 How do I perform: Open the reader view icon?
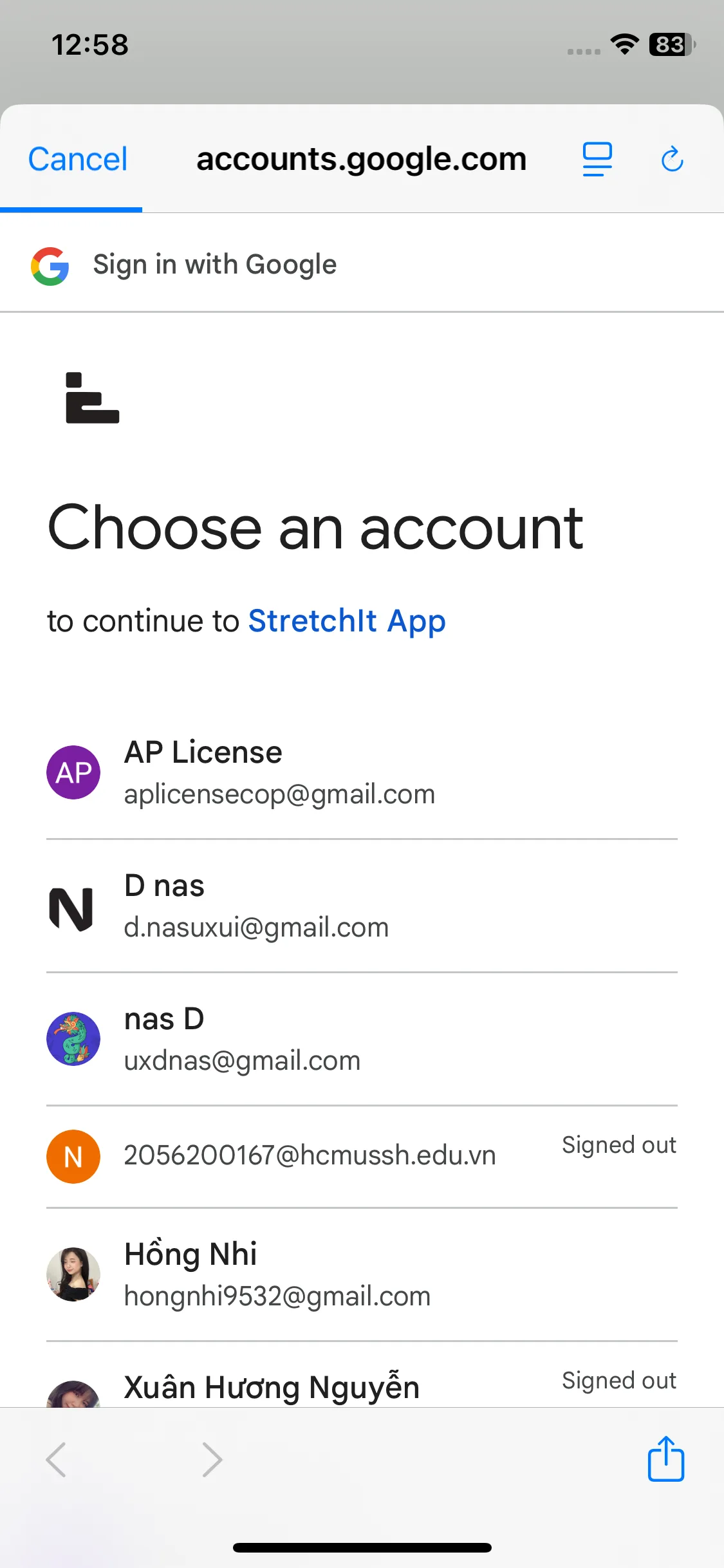point(597,159)
